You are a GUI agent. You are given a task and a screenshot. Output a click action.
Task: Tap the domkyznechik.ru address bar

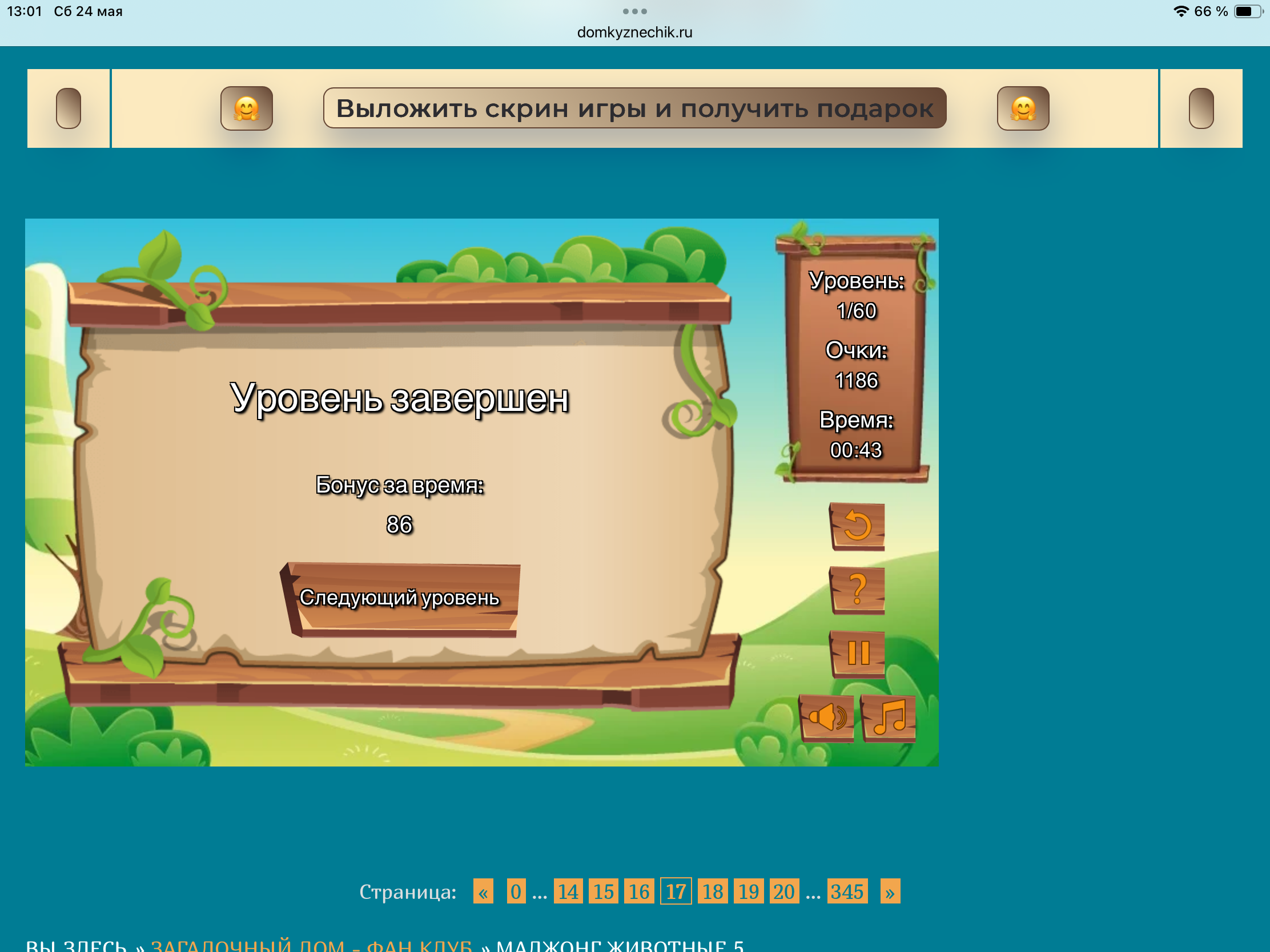point(634,32)
